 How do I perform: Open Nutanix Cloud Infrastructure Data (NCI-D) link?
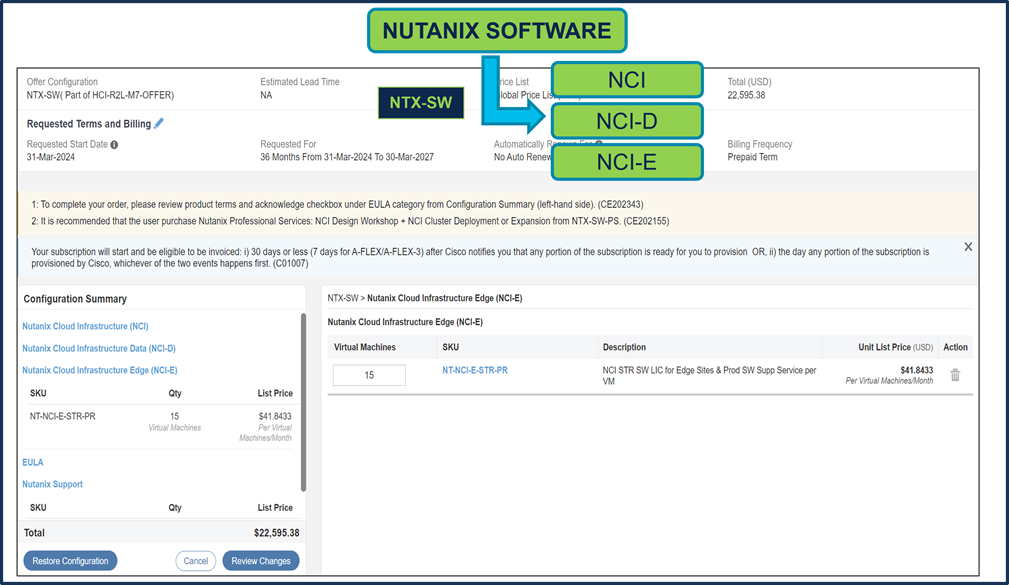tap(98, 348)
